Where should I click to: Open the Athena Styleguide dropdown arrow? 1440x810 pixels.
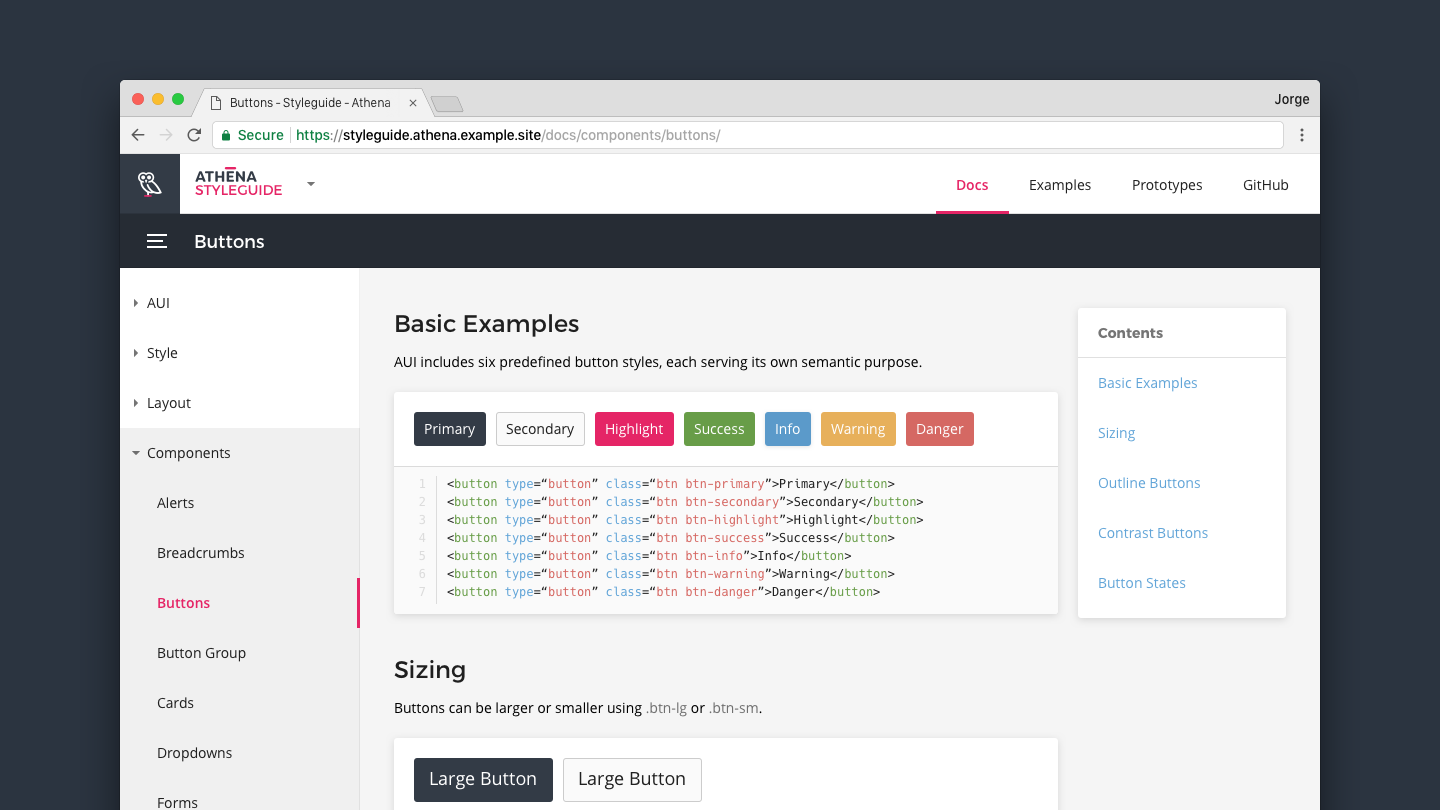click(311, 184)
